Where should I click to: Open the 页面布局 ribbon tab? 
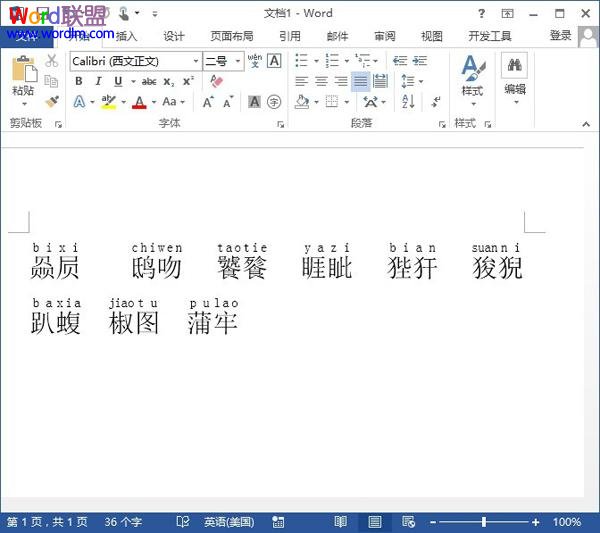click(231, 36)
